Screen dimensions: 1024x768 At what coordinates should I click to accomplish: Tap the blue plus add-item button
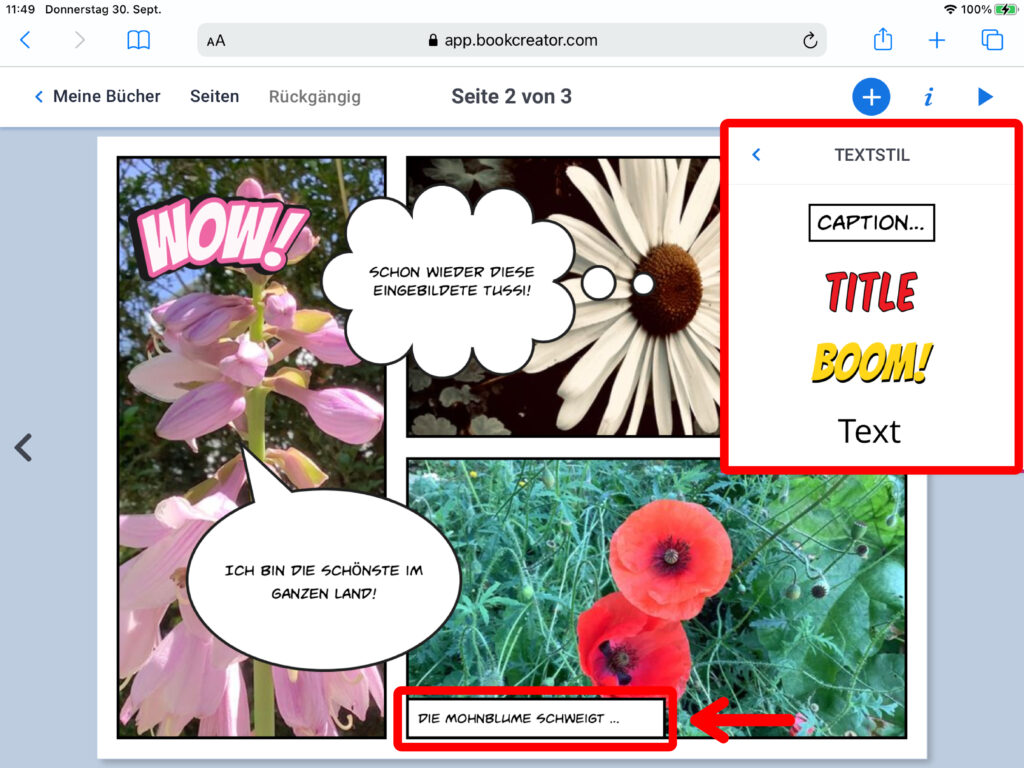pyautogui.click(x=871, y=97)
